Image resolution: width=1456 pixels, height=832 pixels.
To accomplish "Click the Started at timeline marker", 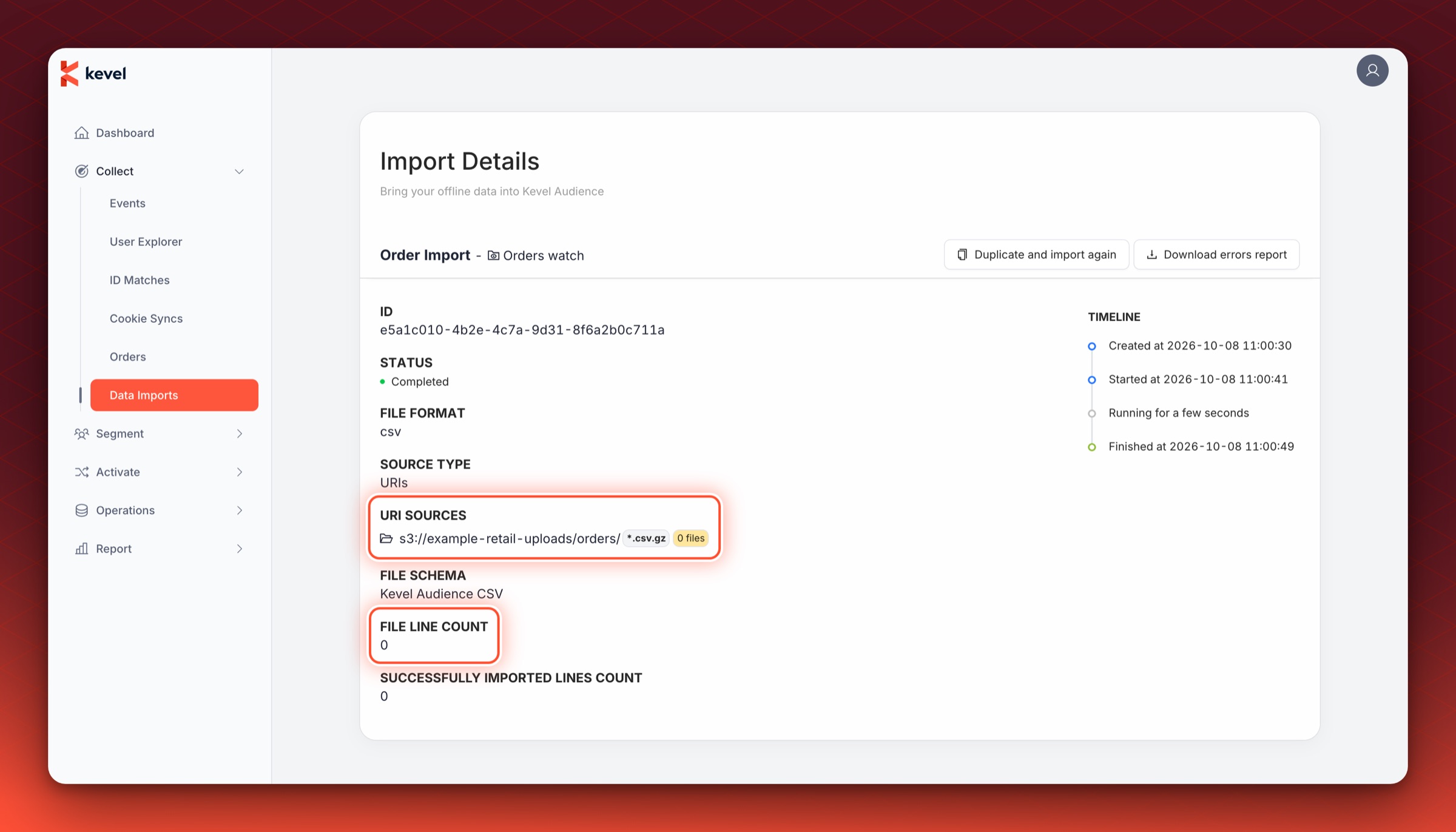I will [x=1091, y=380].
